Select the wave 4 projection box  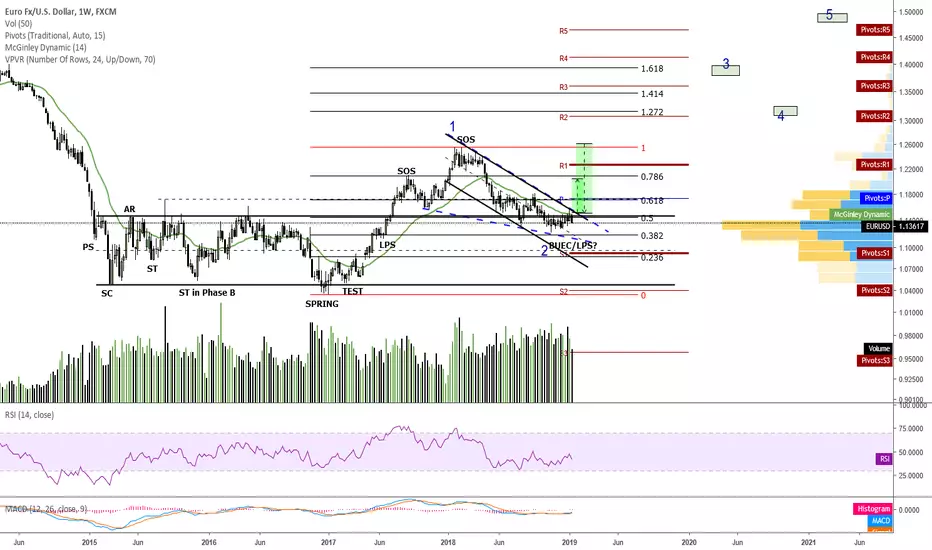(785, 111)
